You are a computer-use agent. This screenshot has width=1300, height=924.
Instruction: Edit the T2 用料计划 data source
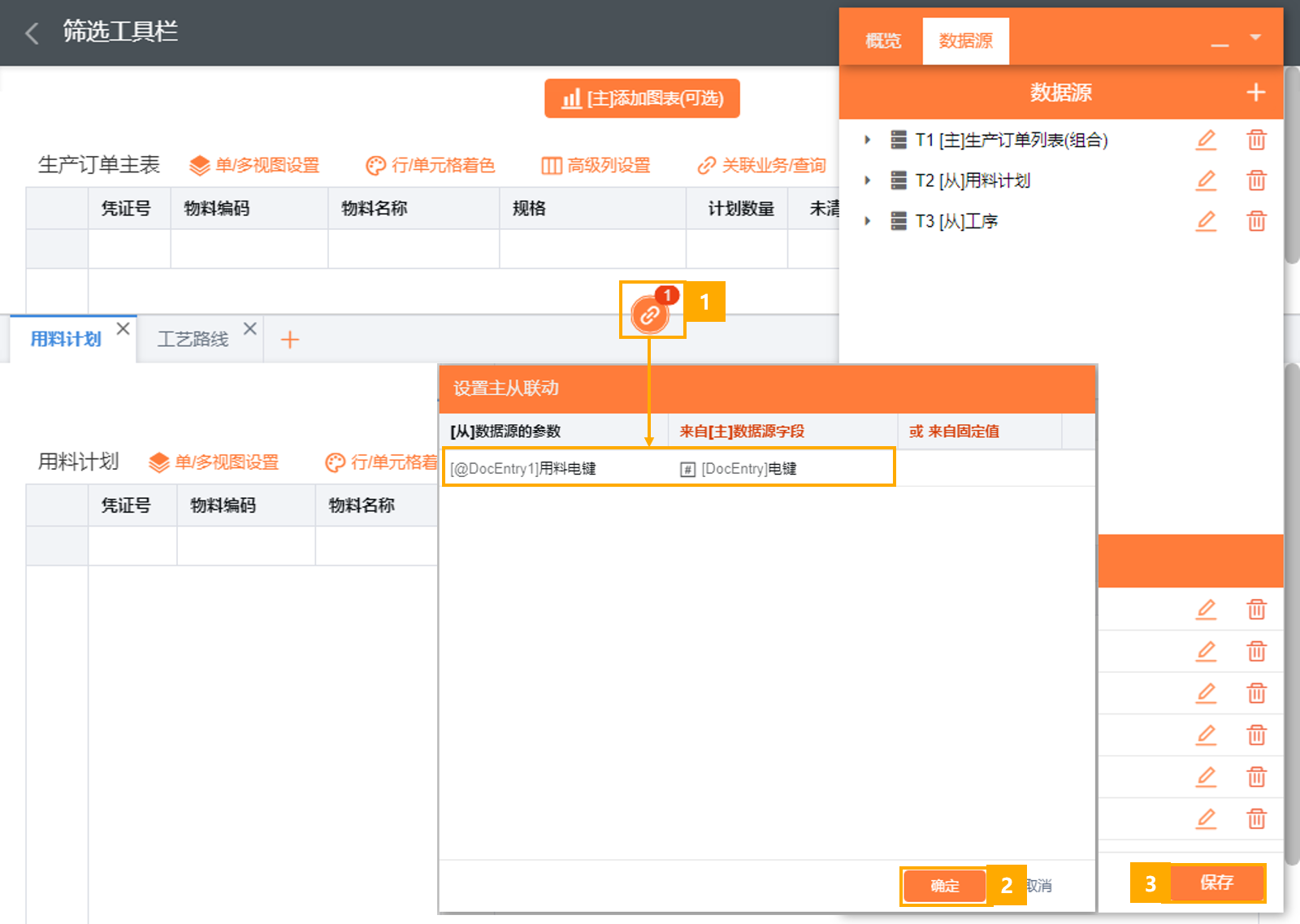(1207, 180)
